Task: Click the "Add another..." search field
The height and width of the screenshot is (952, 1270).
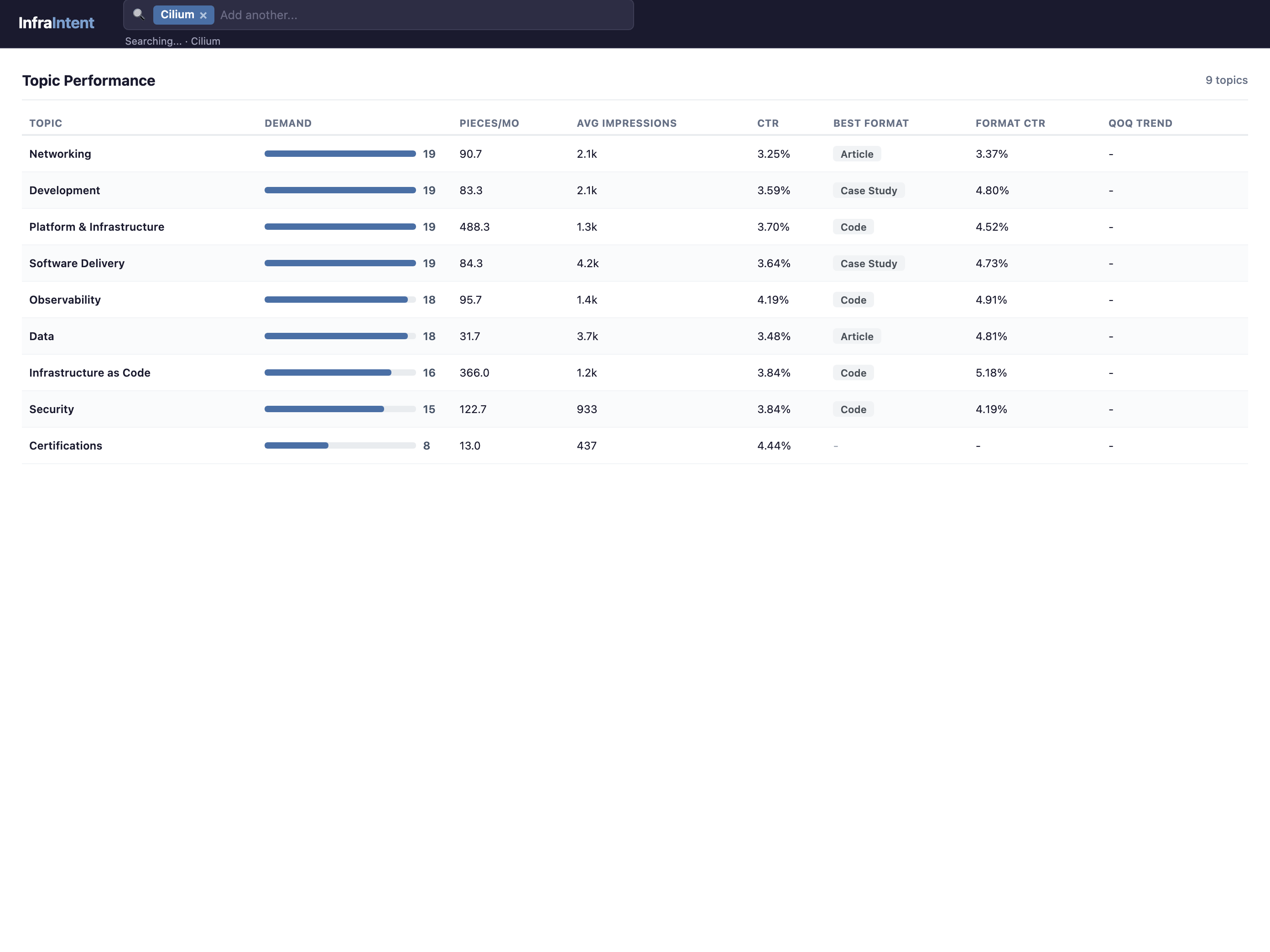Action: point(344,15)
